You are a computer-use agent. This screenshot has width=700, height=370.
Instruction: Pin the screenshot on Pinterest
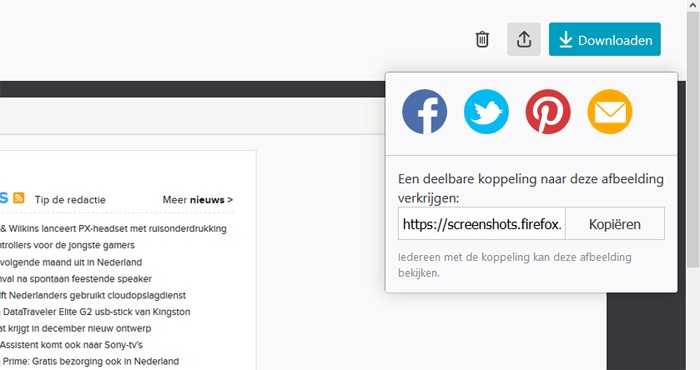[548, 112]
